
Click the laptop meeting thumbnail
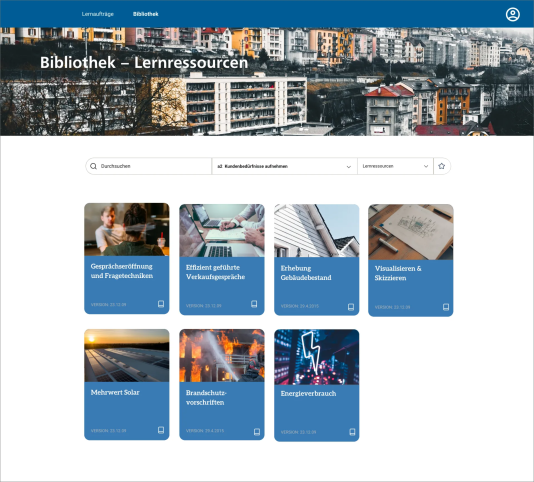[222, 231]
